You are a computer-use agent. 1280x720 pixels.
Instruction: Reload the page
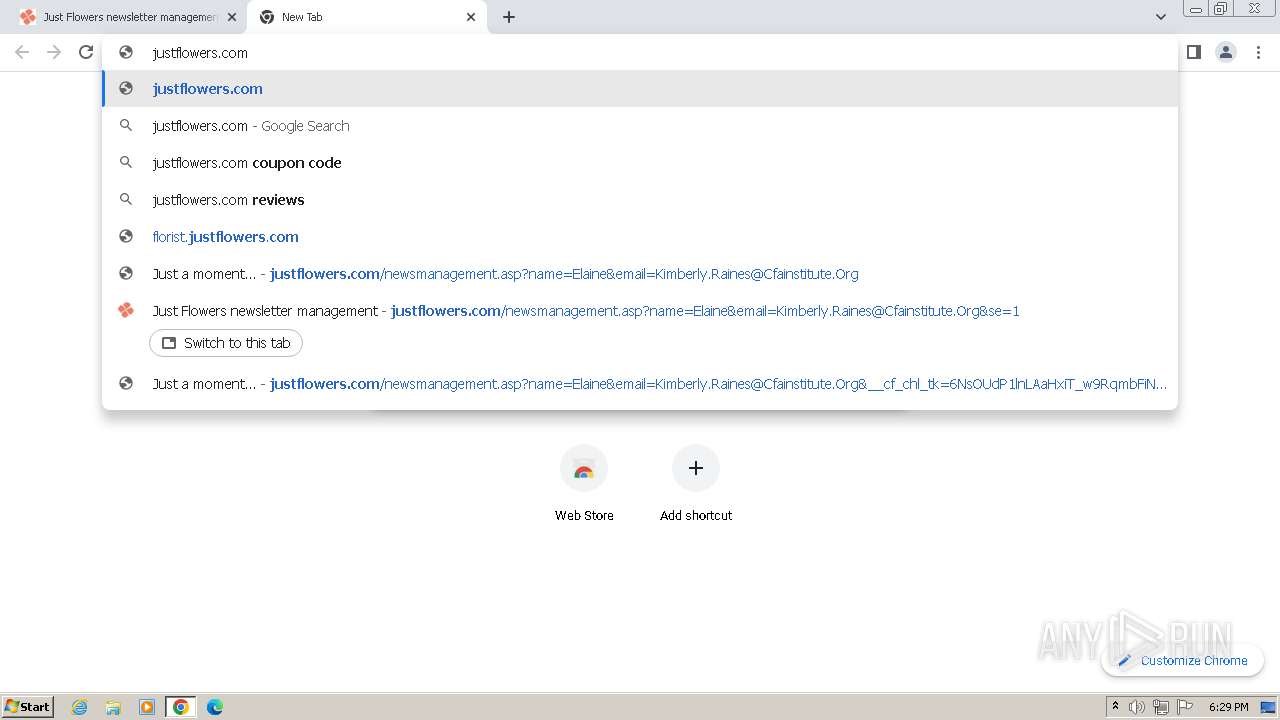[x=86, y=52]
